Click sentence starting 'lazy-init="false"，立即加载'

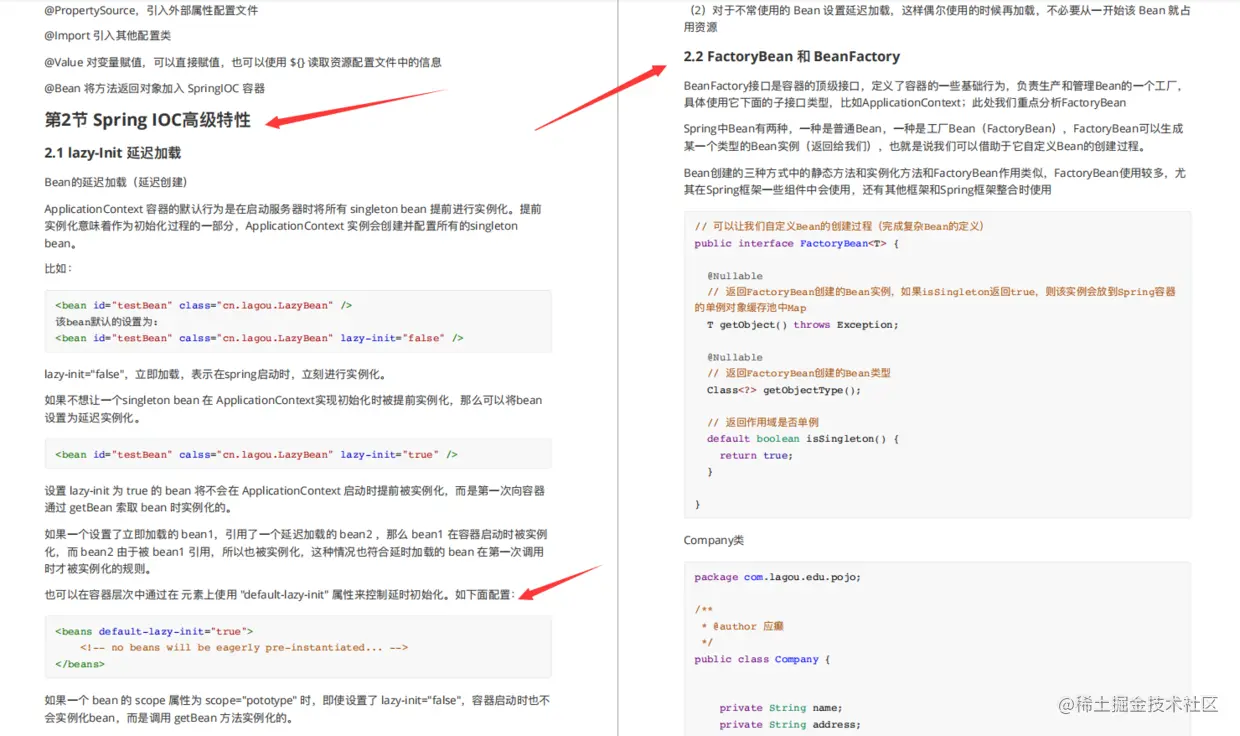point(215,375)
